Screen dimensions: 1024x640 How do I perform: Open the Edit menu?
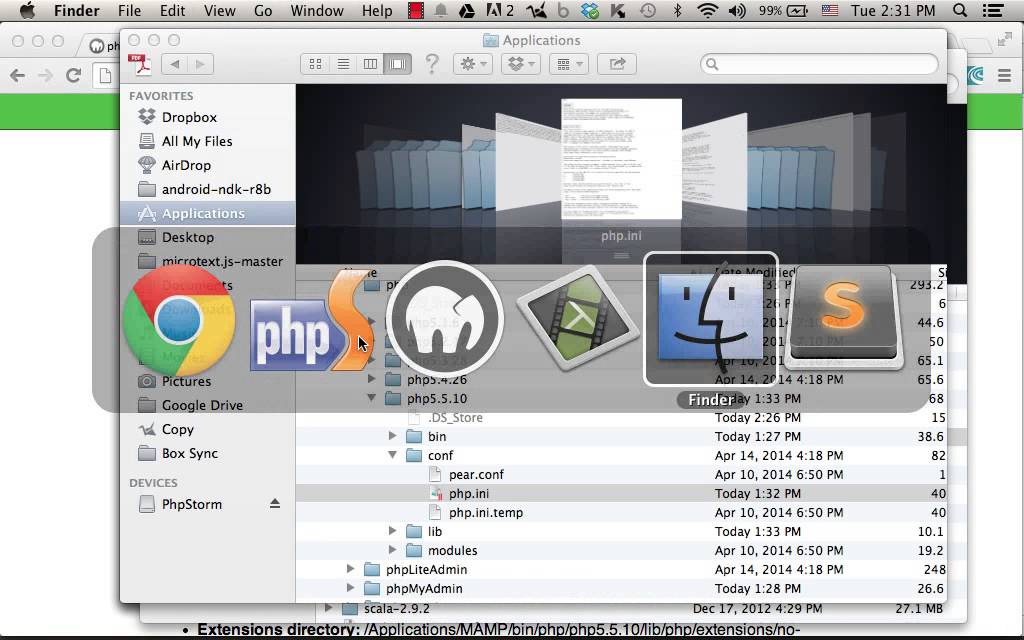(x=172, y=10)
